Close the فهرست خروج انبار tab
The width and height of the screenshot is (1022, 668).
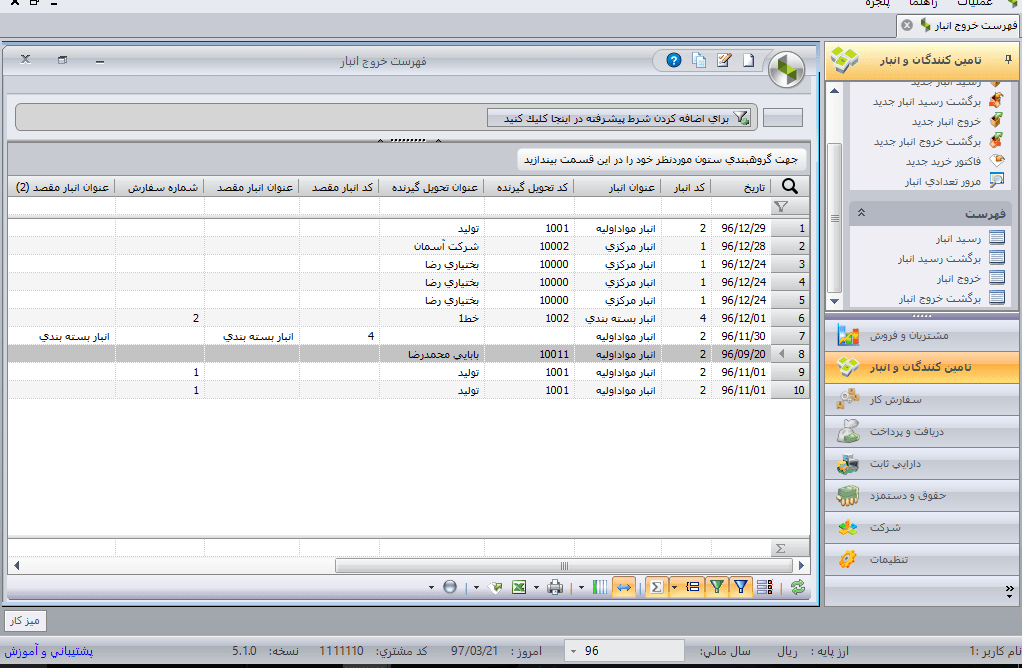pos(907,25)
